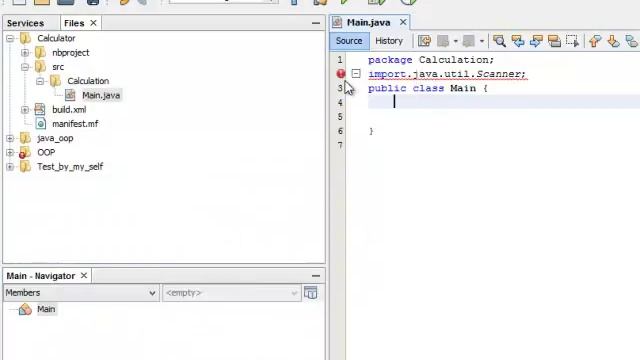Click line number 1 in the gutter
This screenshot has width=640, height=360.
tap(340, 60)
